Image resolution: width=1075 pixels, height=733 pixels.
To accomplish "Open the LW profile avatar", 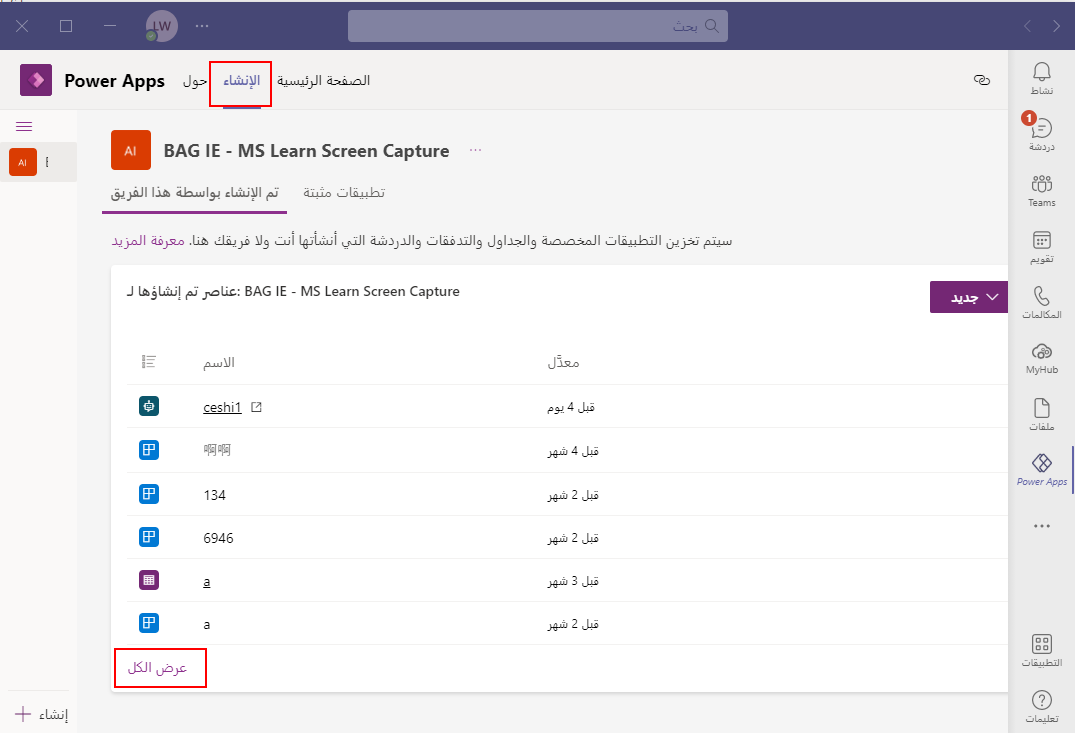I will point(162,26).
